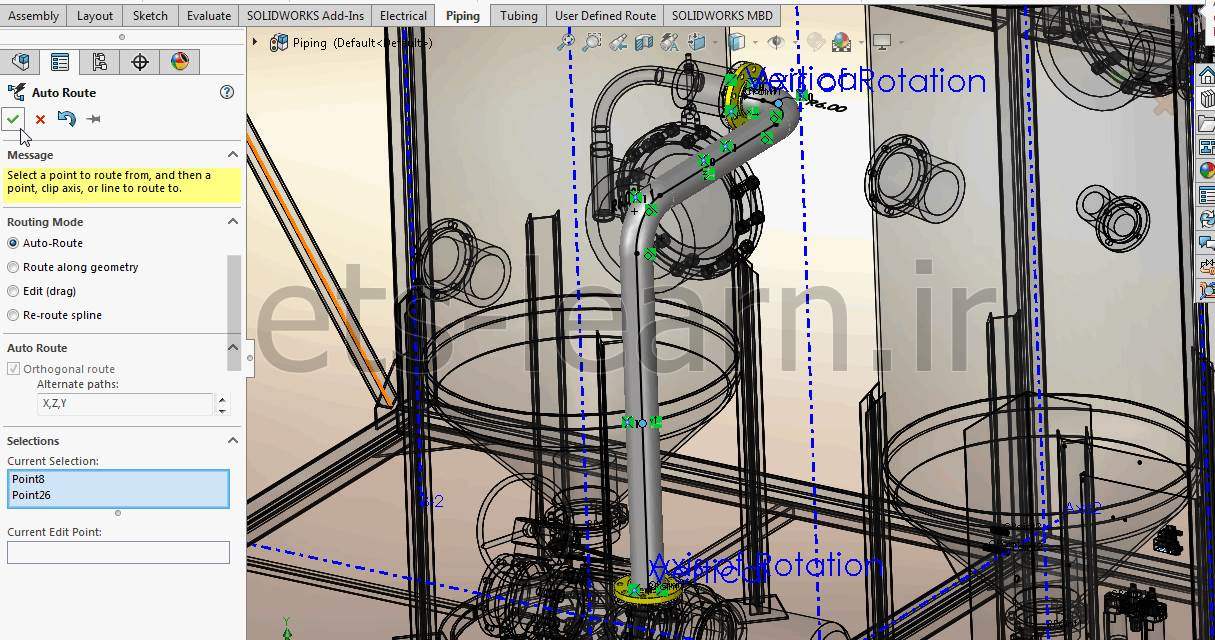
Task: Switch to the Electrical tab
Action: pos(404,15)
